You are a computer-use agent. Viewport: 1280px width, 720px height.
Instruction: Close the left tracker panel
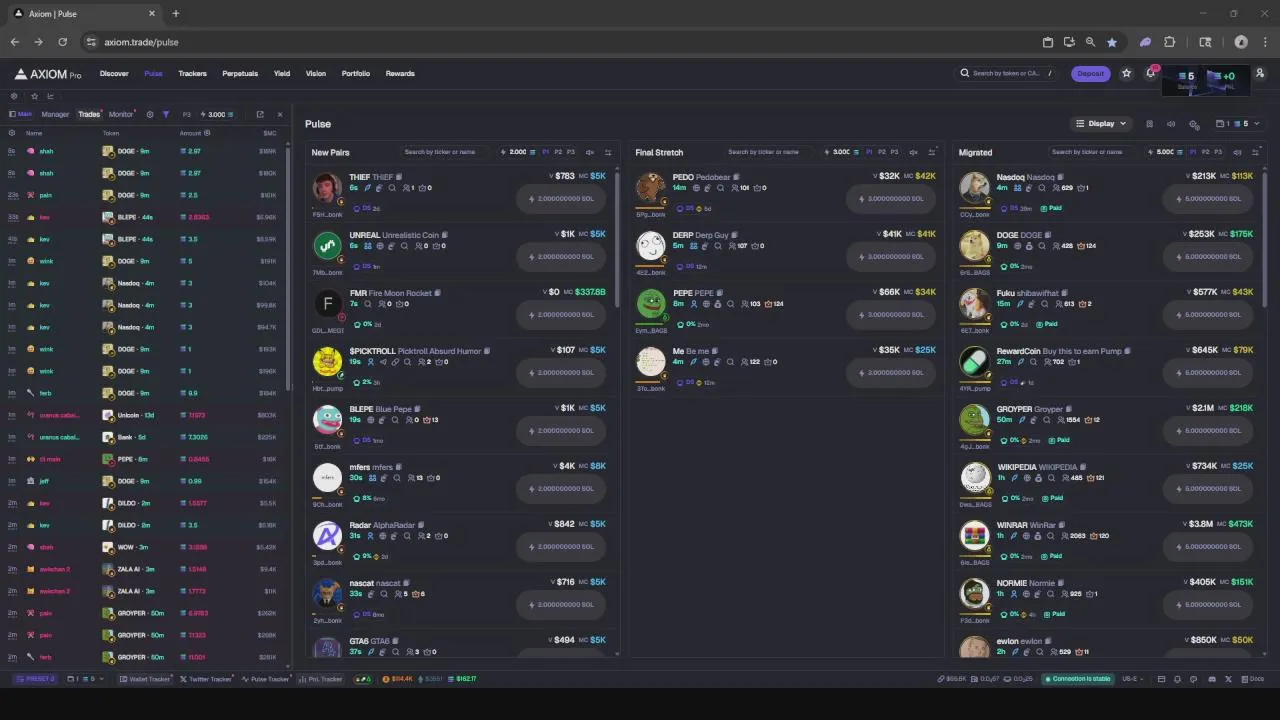(280, 114)
